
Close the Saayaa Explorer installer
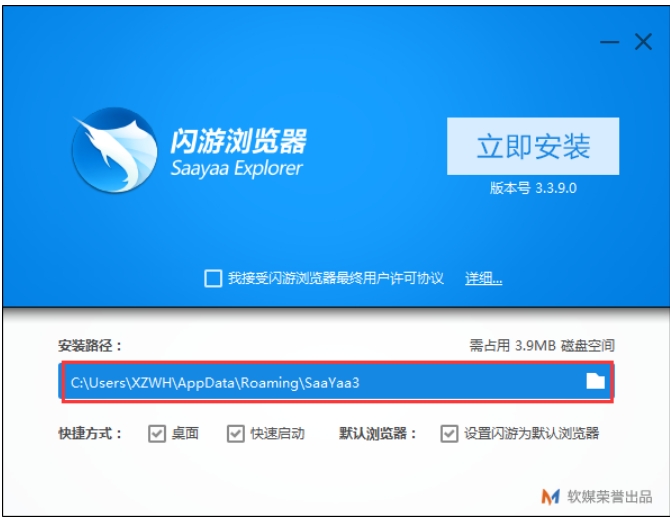(x=643, y=42)
